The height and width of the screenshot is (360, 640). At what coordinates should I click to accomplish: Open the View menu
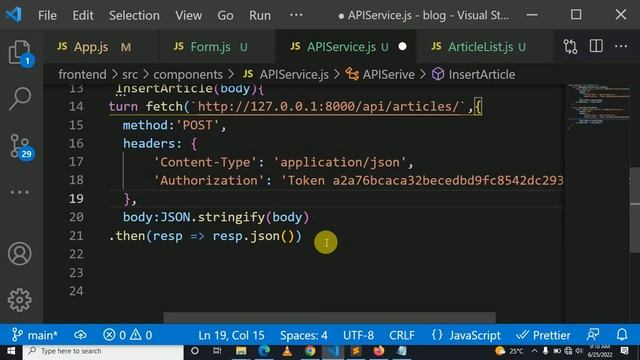tap(189, 16)
